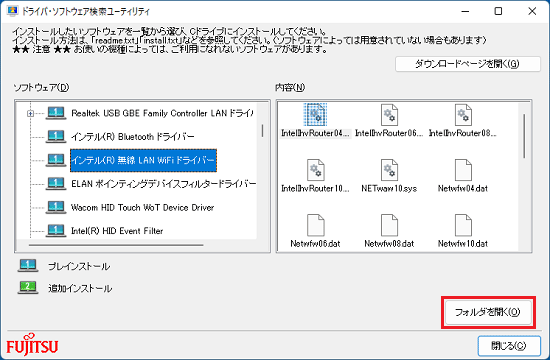Expand the Realtek USB GBE tree node
This screenshot has width=550, height=360.
[31, 113]
